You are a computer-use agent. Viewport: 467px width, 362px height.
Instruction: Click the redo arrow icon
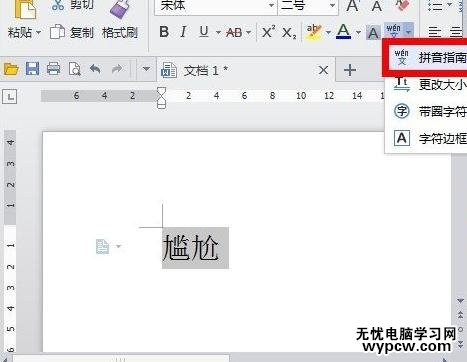coord(117,69)
